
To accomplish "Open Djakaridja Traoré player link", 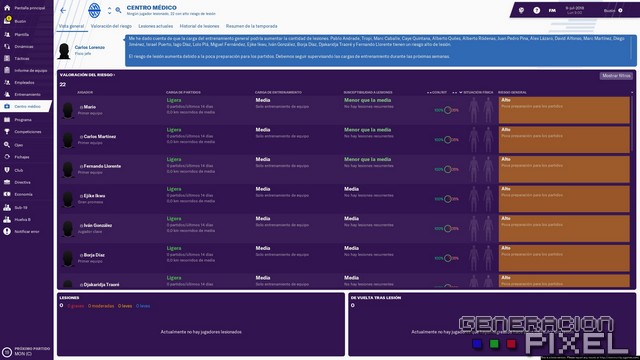I will coord(101,284).
